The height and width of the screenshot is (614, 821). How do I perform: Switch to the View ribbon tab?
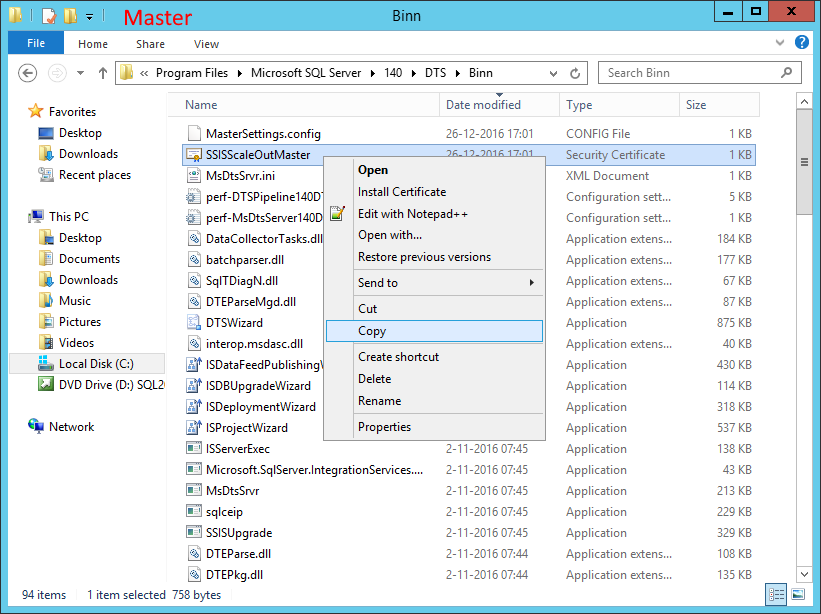pos(206,44)
